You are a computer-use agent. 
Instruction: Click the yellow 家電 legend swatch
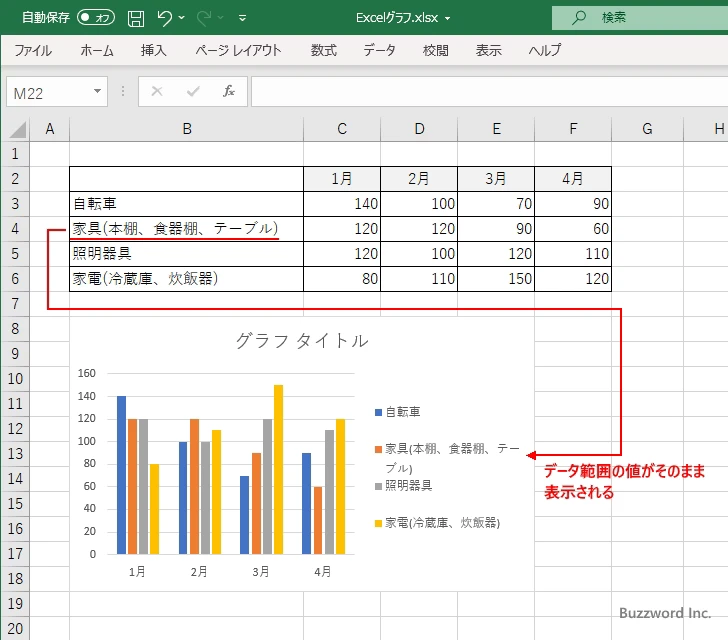pyautogui.click(x=378, y=523)
